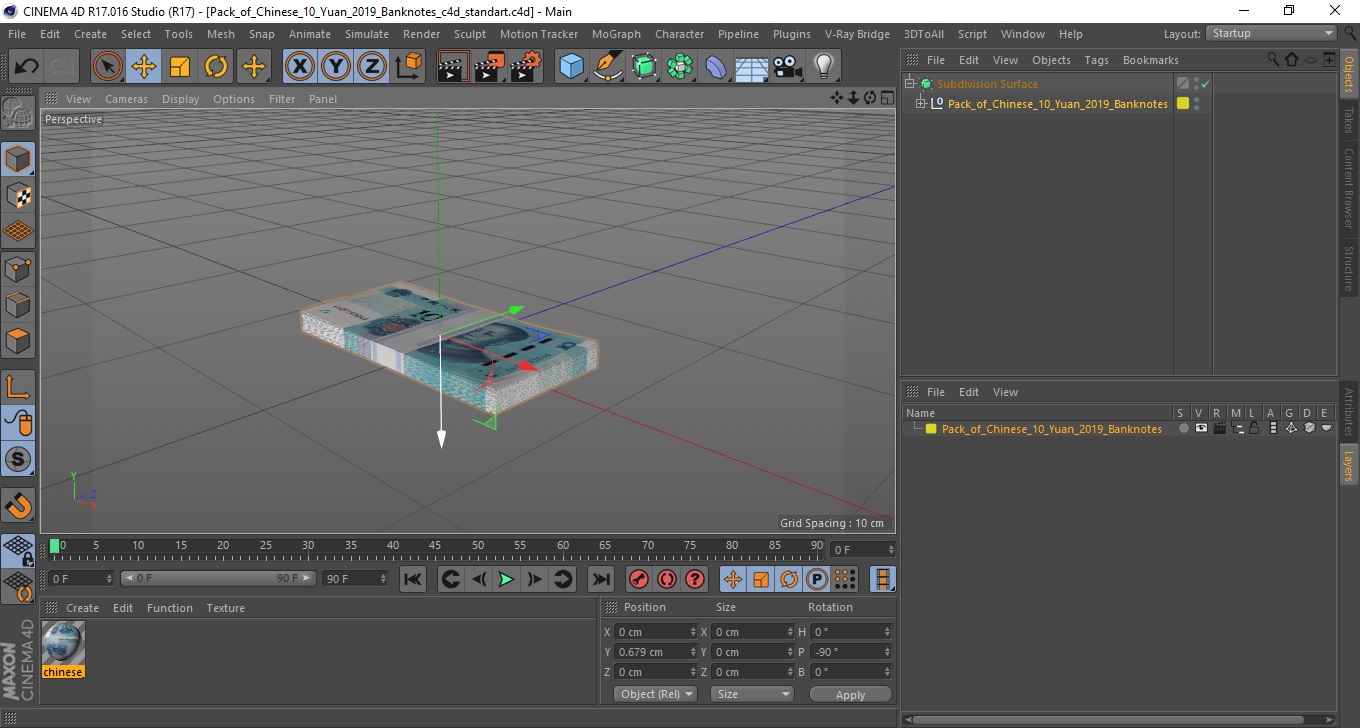
Task: Open the Takes side tab
Action: (x=1349, y=119)
